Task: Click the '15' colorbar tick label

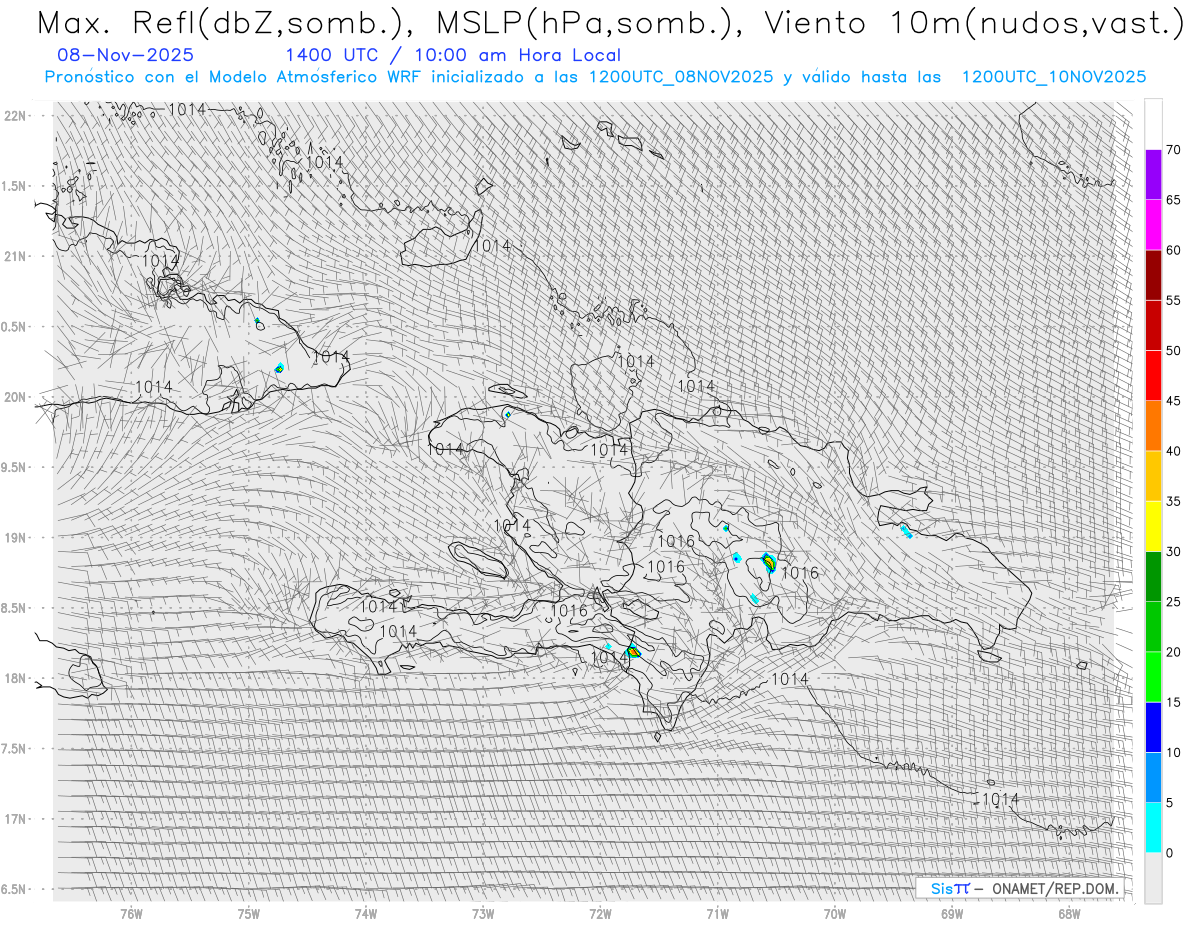Action: click(1173, 702)
